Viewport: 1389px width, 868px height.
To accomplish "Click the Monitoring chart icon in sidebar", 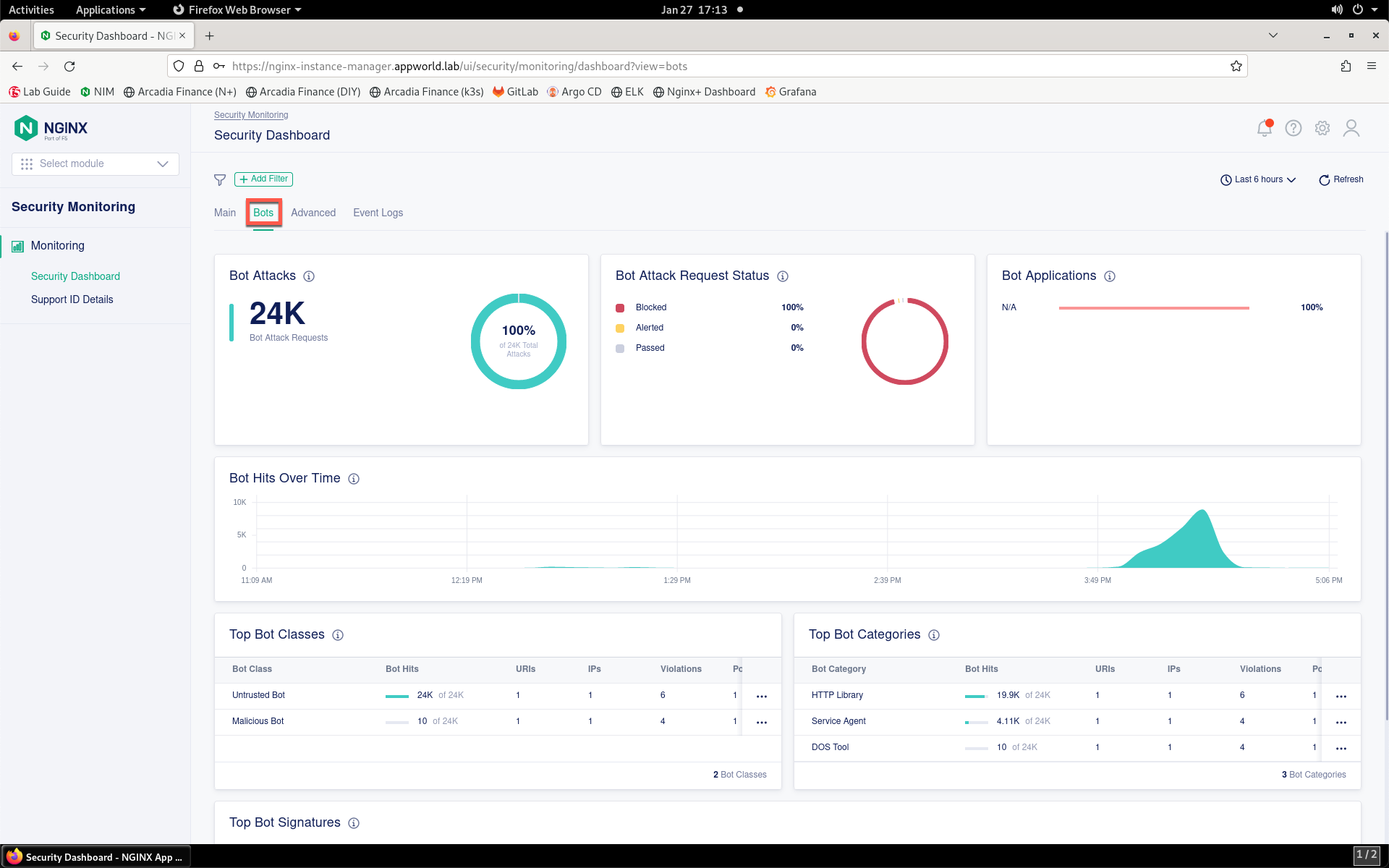I will click(17, 246).
